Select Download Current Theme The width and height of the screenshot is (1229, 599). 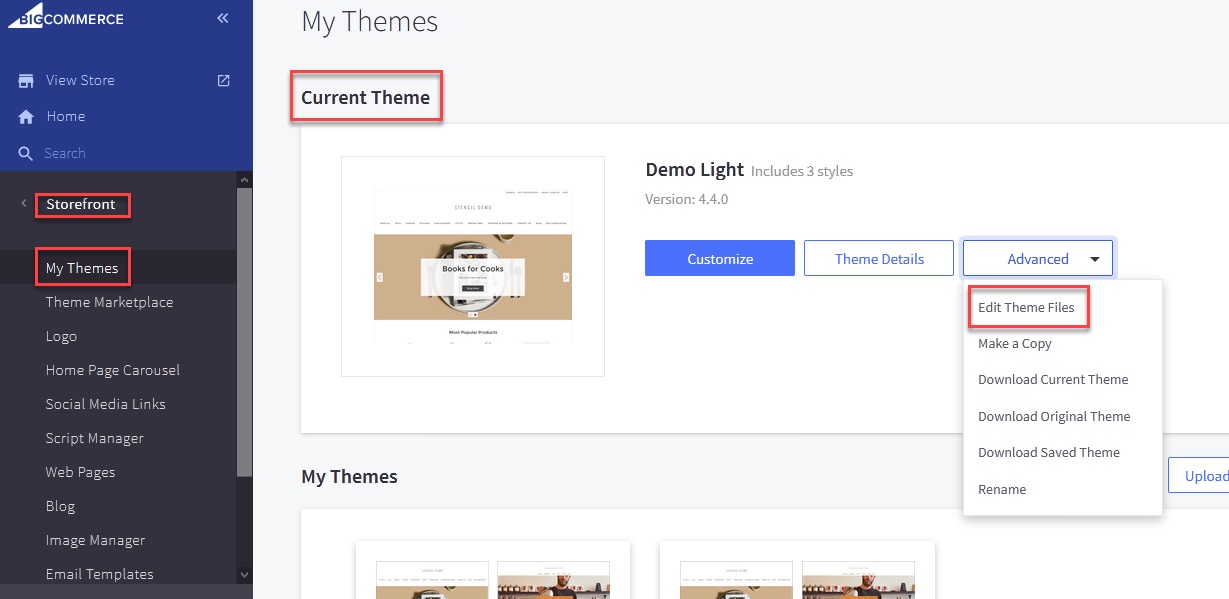[1052, 380]
